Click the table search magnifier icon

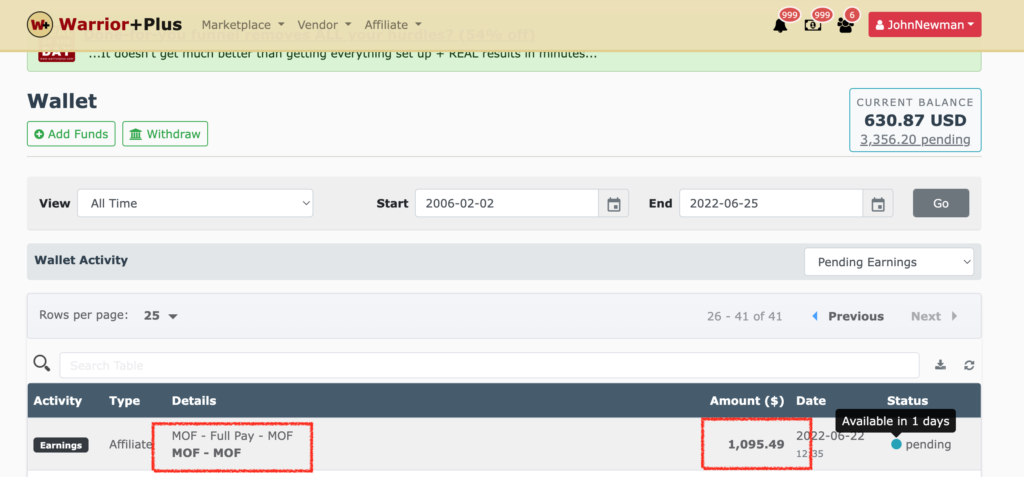(x=42, y=364)
